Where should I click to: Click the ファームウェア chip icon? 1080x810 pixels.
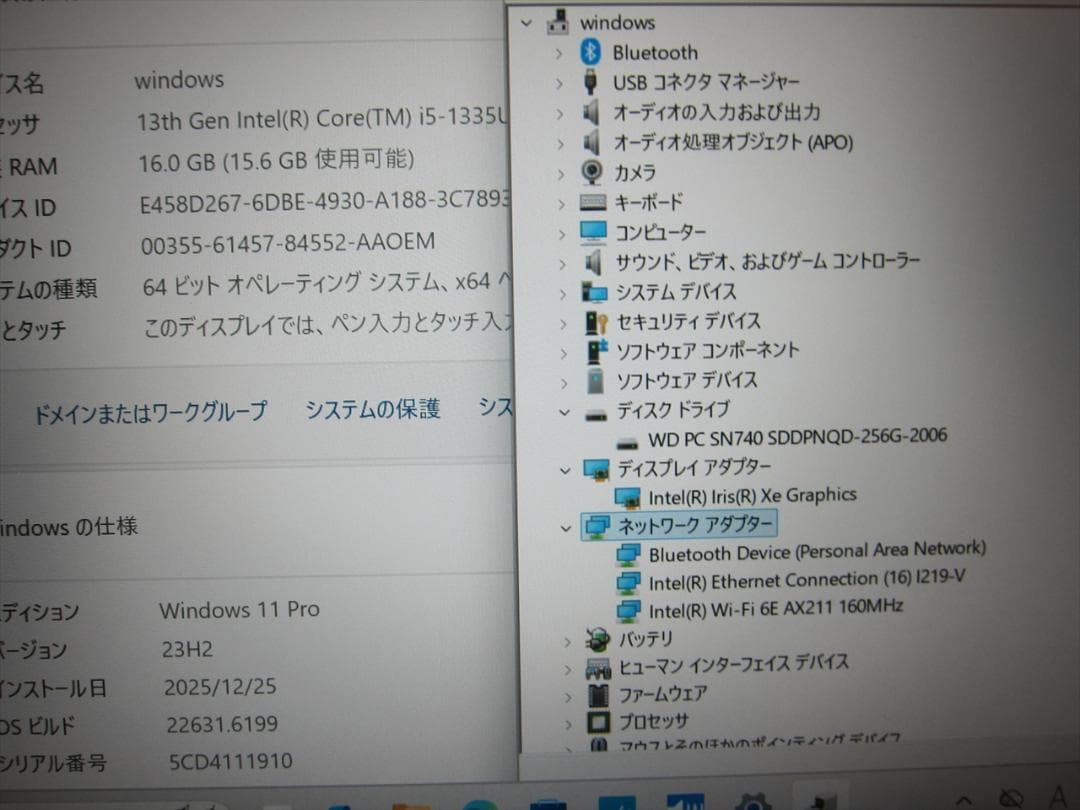pyautogui.click(x=599, y=695)
